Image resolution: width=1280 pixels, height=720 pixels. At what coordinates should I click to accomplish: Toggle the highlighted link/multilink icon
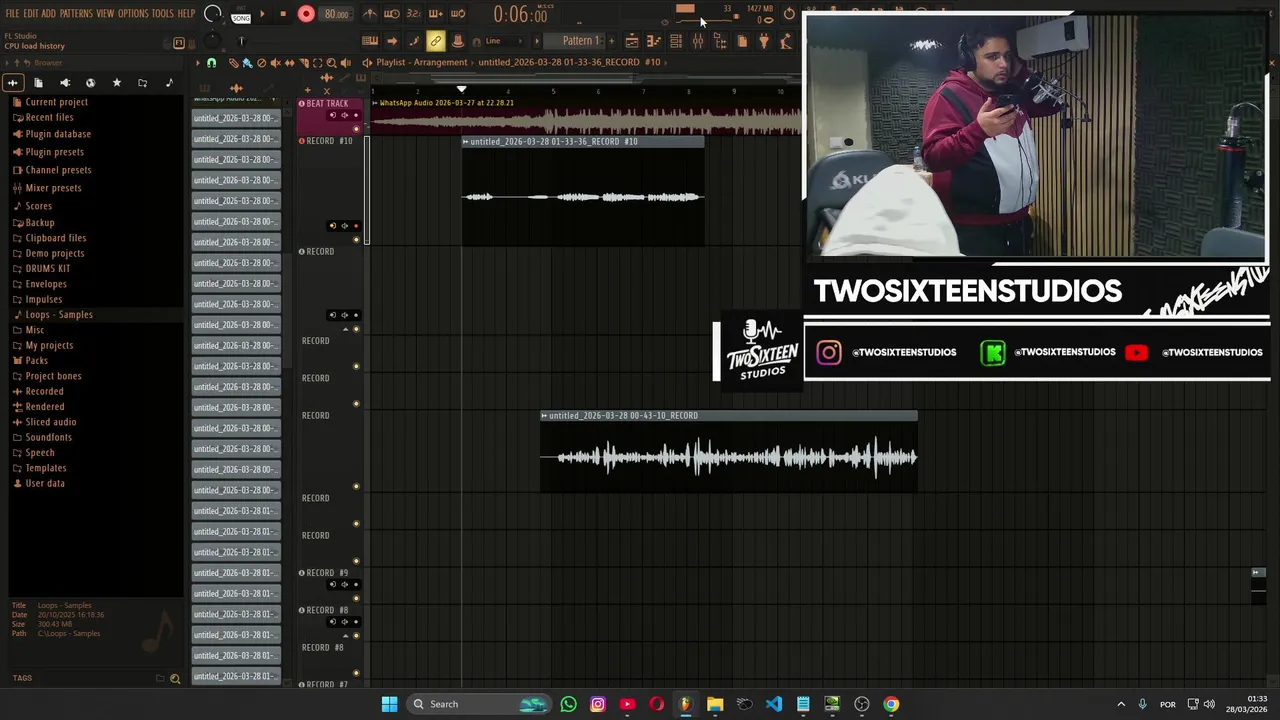click(x=435, y=41)
